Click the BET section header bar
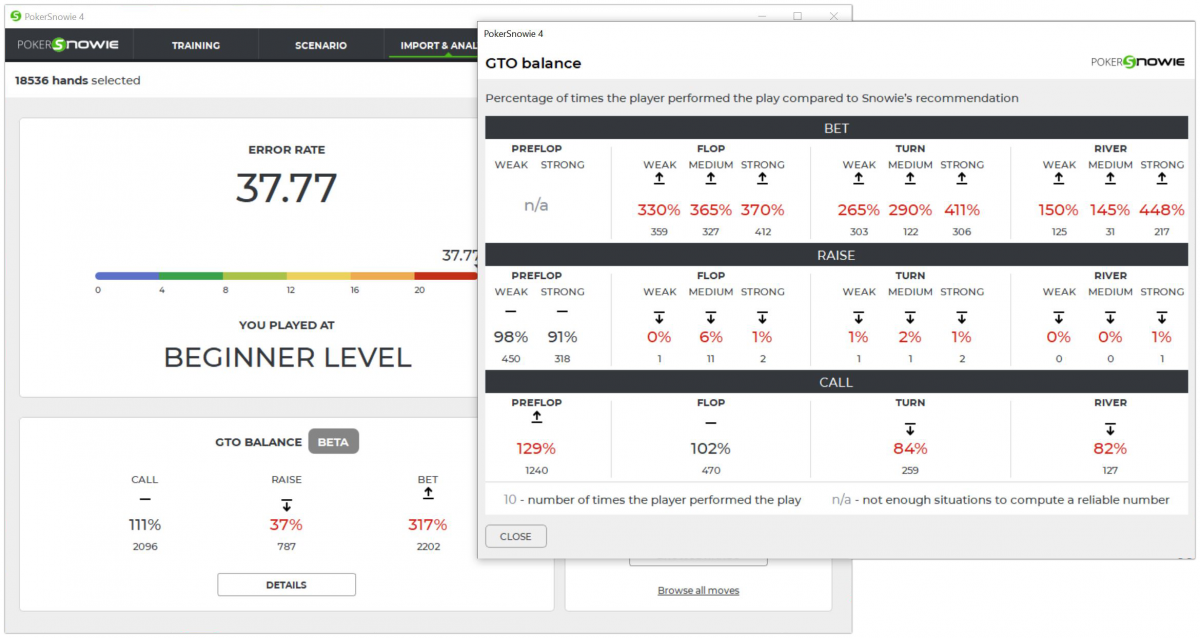The image size is (1200, 638). click(x=836, y=128)
